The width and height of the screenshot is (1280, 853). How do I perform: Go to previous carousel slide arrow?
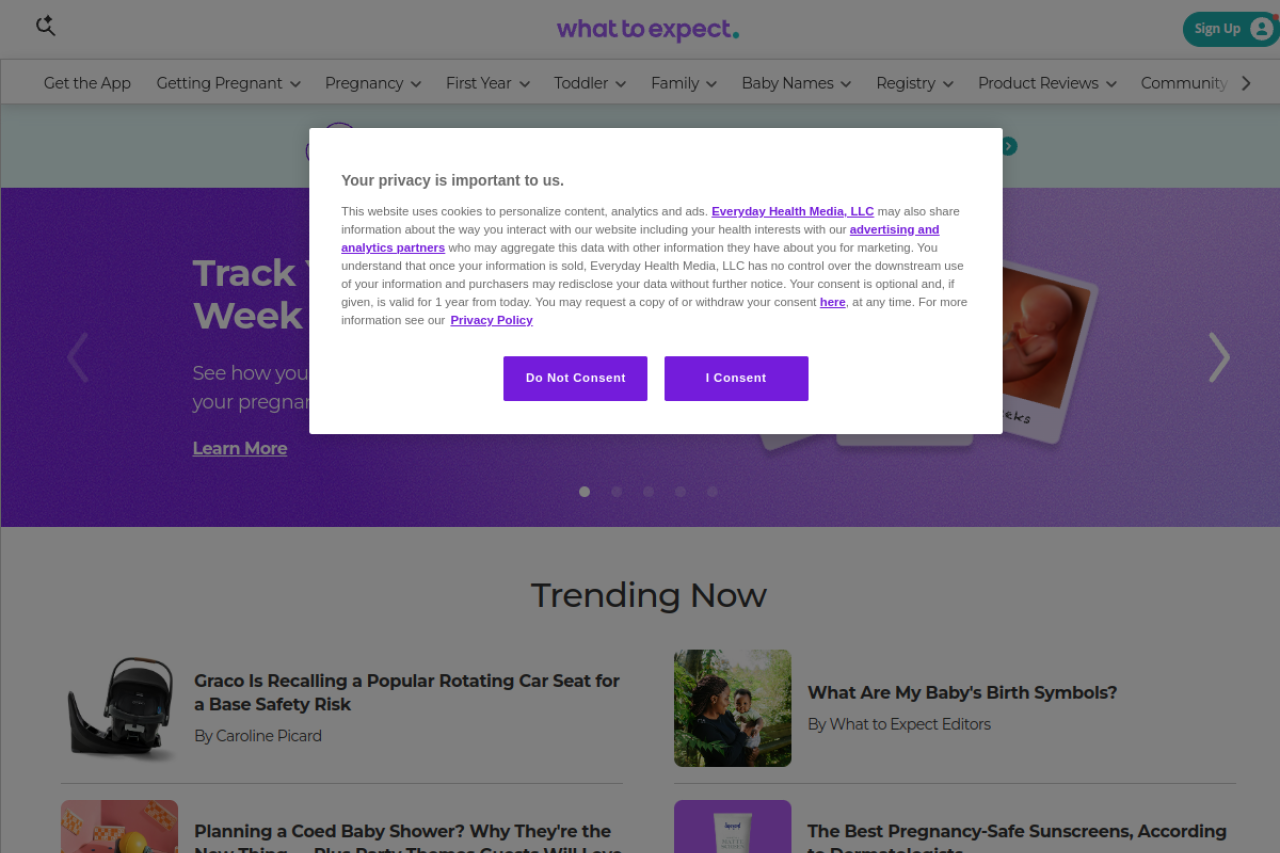[78, 357]
